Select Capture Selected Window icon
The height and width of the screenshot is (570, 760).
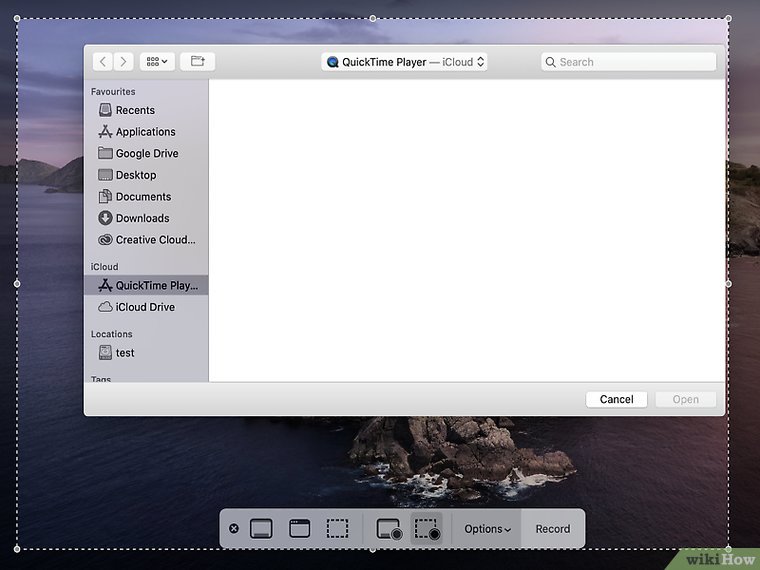point(300,529)
